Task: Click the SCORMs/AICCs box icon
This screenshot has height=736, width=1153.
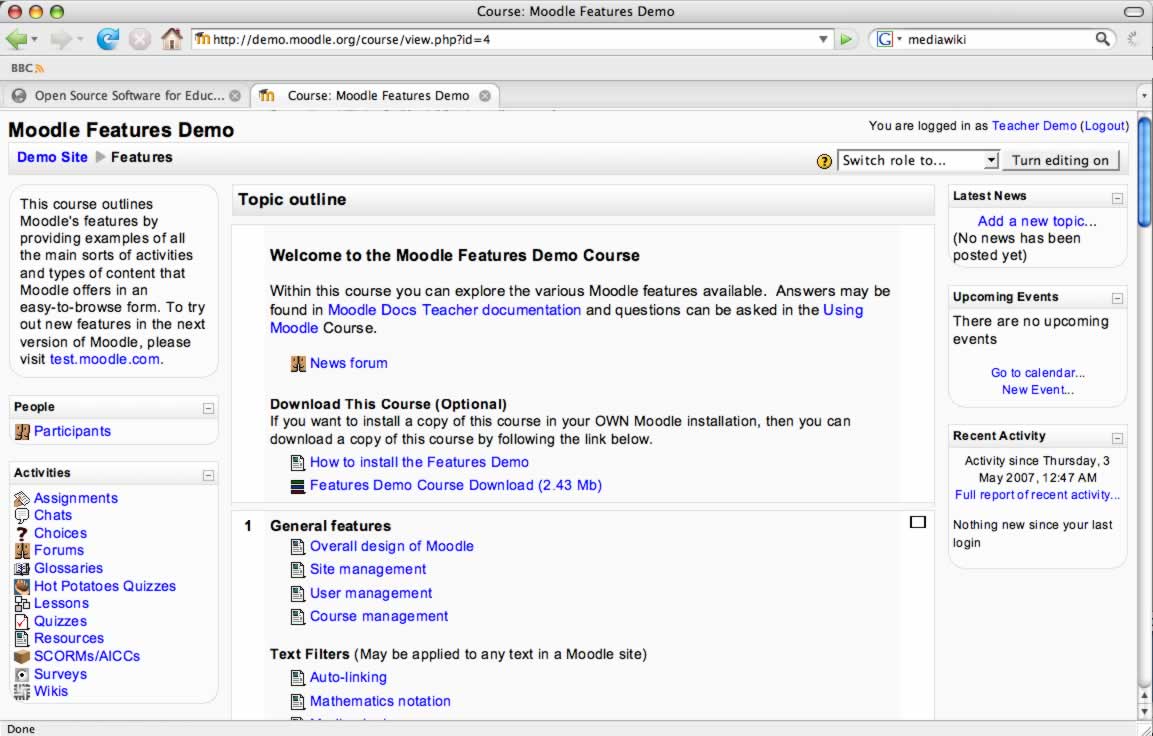Action: pos(22,657)
